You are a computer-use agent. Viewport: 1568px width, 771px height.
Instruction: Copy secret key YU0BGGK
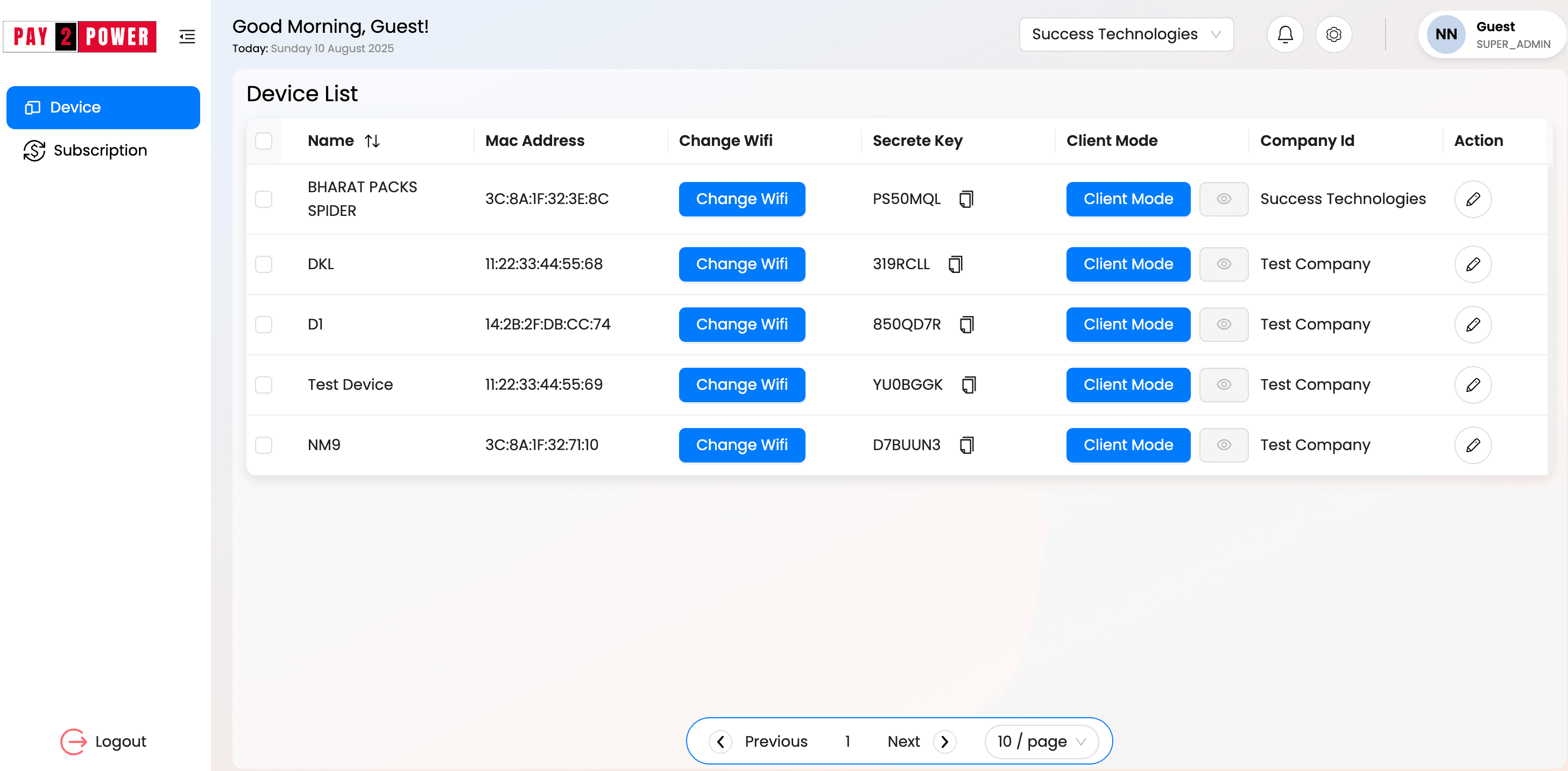click(969, 385)
